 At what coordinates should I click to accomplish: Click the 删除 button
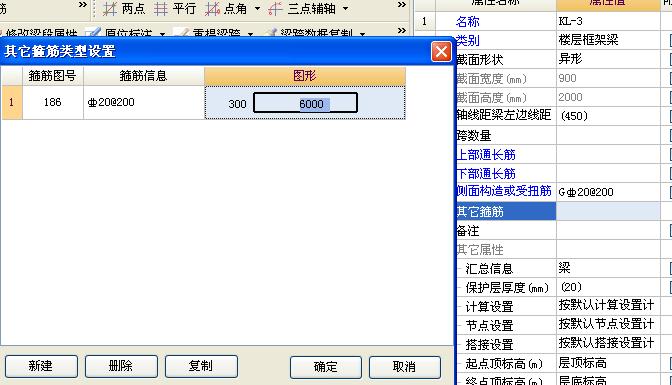coord(121,366)
